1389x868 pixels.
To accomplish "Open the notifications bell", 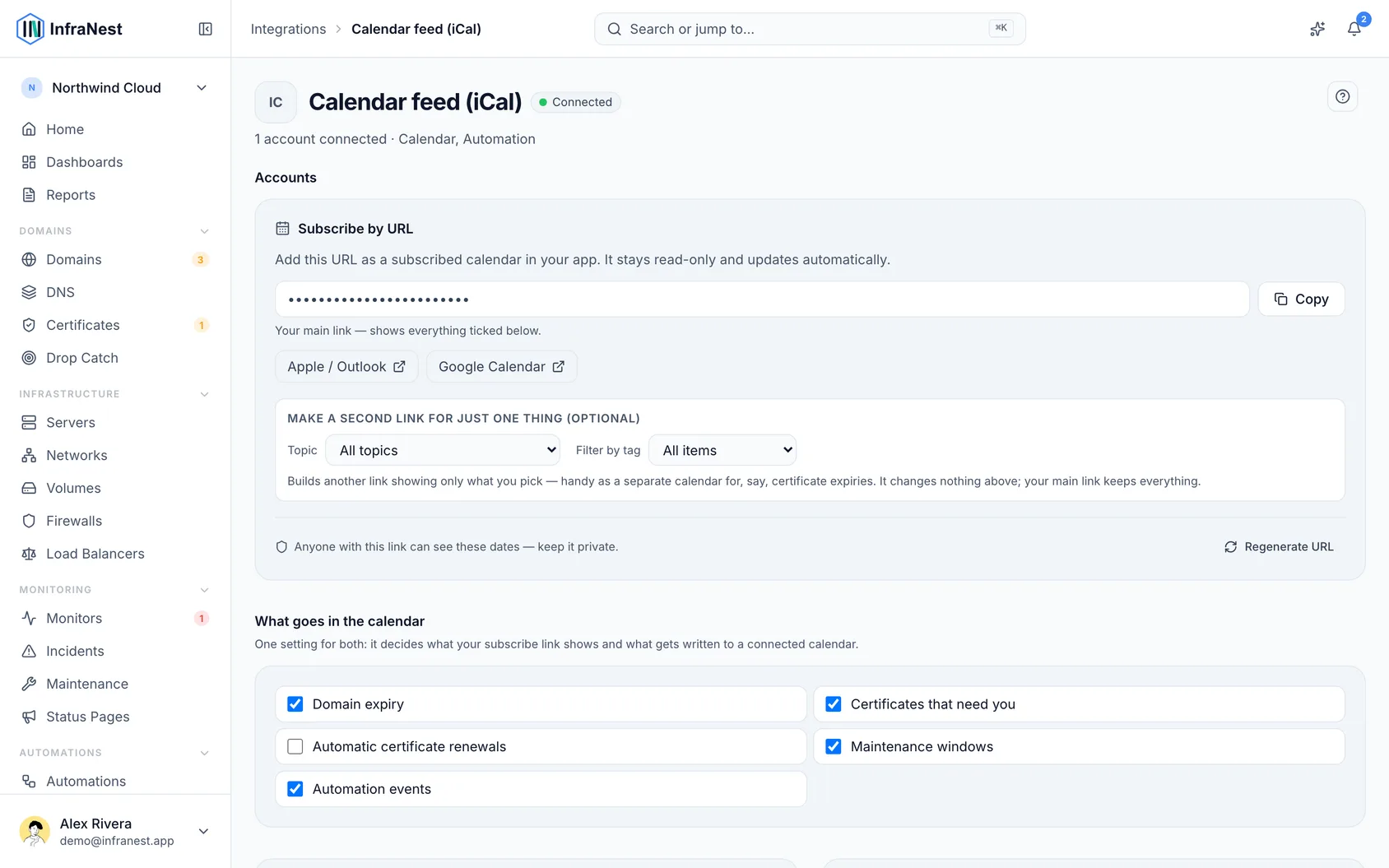I will 1354,29.
